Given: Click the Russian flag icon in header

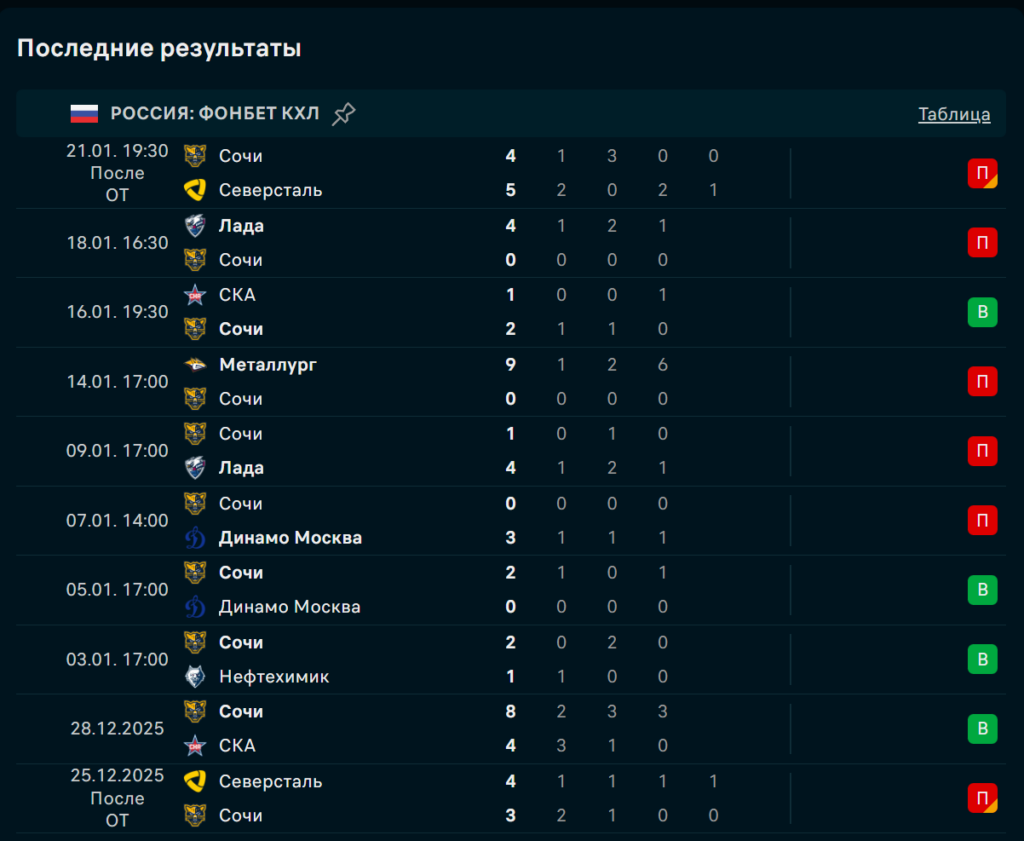Looking at the screenshot, I should 84,114.
